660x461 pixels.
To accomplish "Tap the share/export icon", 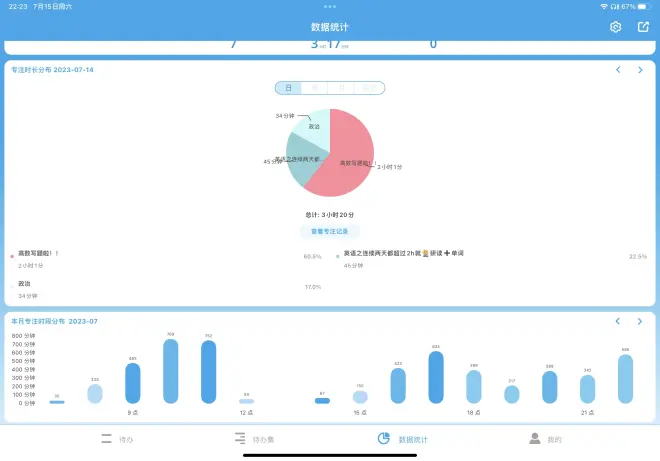I will coord(643,27).
